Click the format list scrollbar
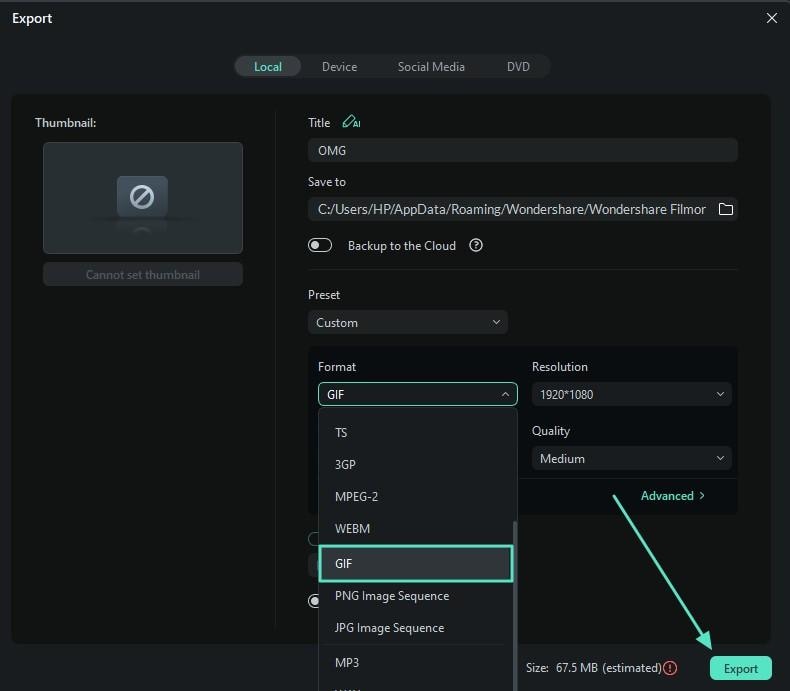Image resolution: width=790 pixels, height=691 pixels. [x=514, y=604]
